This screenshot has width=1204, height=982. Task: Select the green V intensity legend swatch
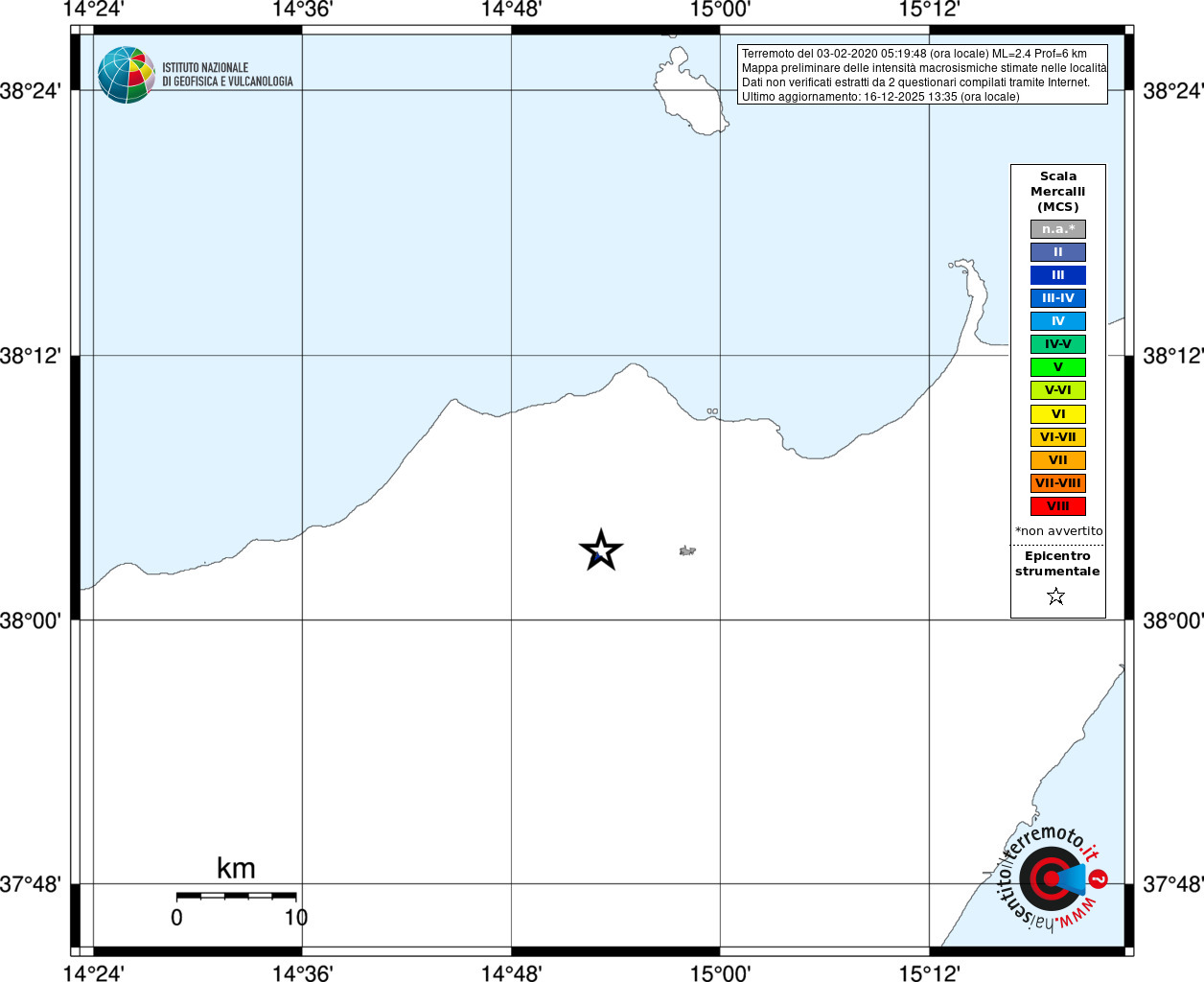(1058, 367)
